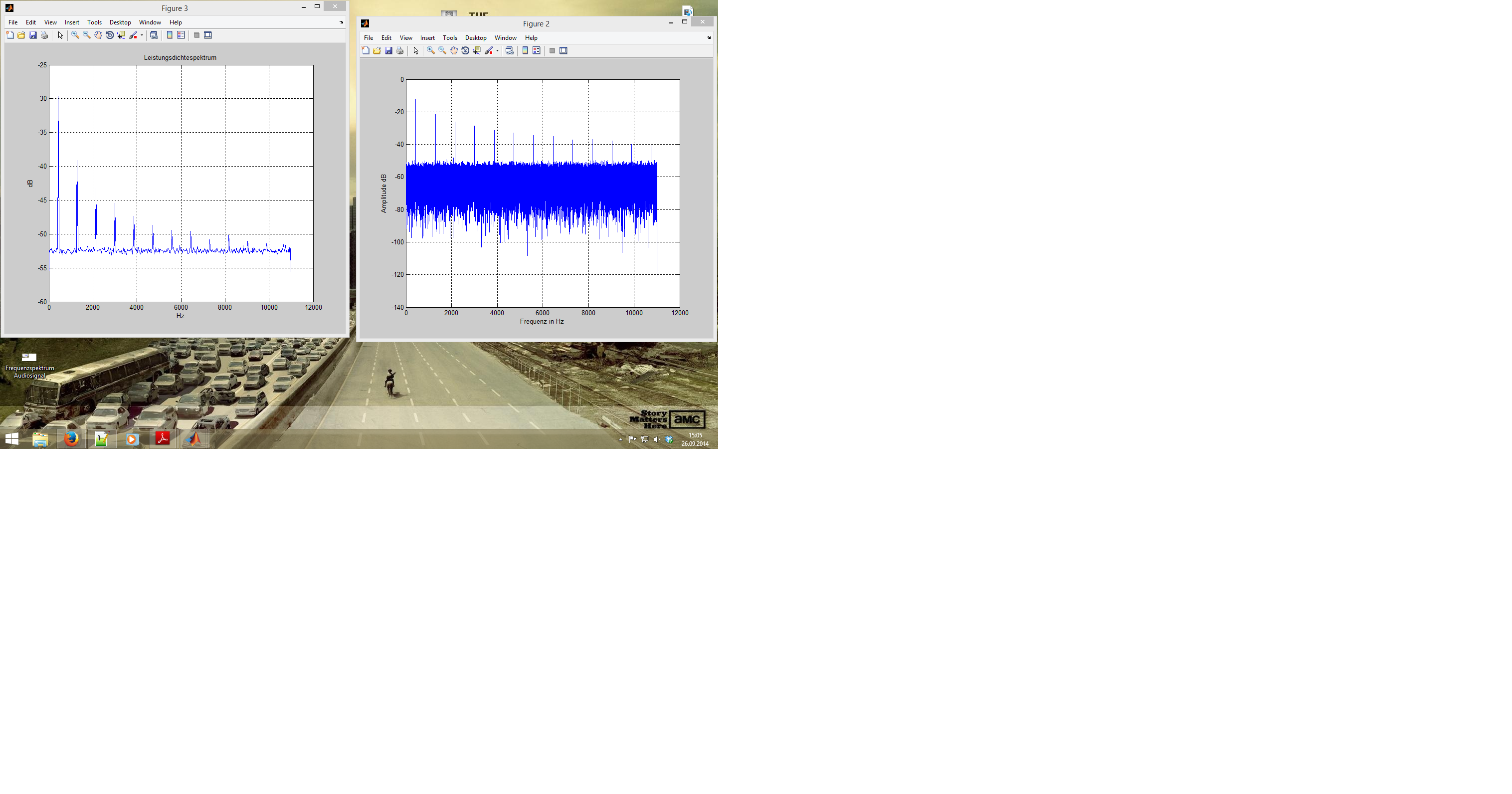Select Zoom Out tool in Figure 2
Screen dimensions: 1512x794
tap(442, 50)
